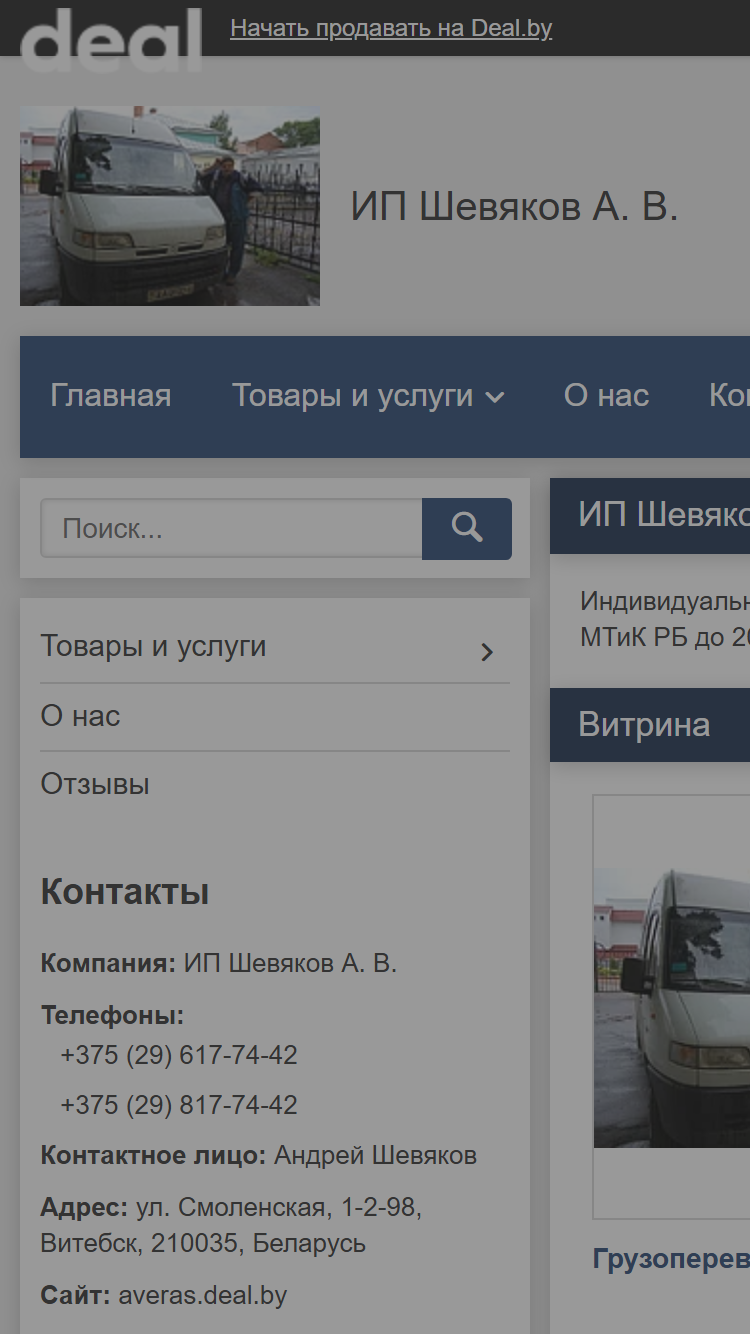Click the Поиск... search field

click(231, 528)
